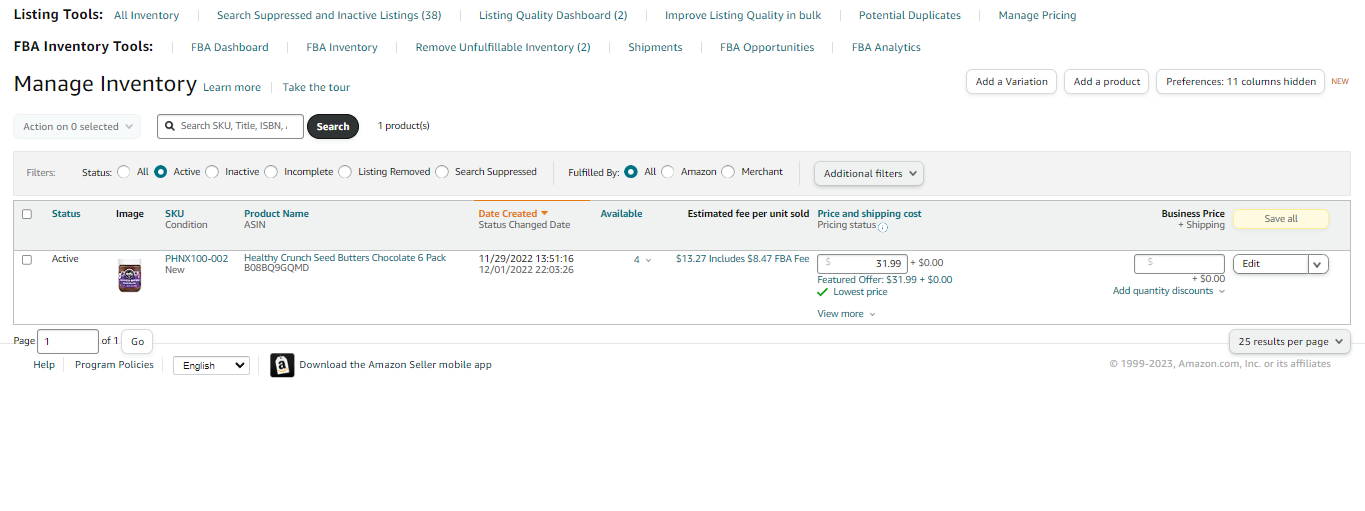Click the Go page button

137,341
